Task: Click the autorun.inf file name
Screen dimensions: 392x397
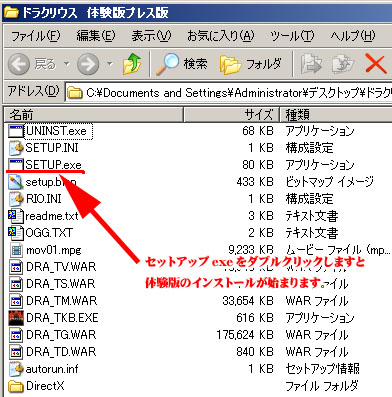Action: (x=52, y=369)
